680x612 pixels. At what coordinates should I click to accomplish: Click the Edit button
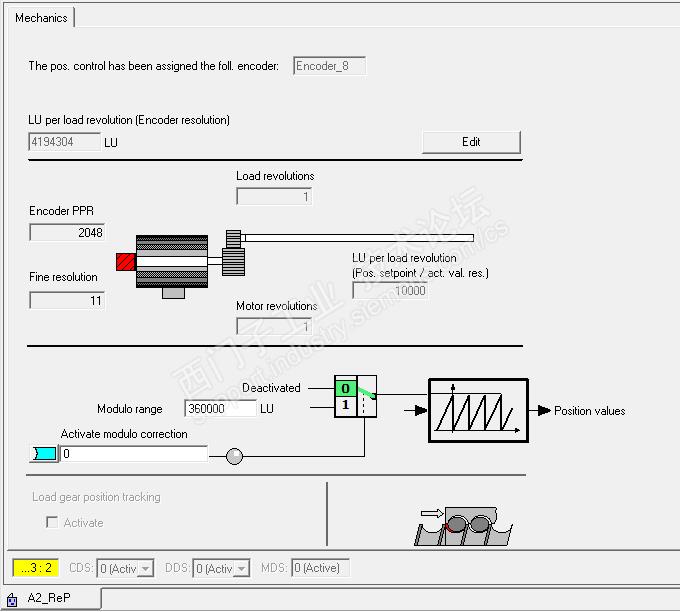click(471, 142)
